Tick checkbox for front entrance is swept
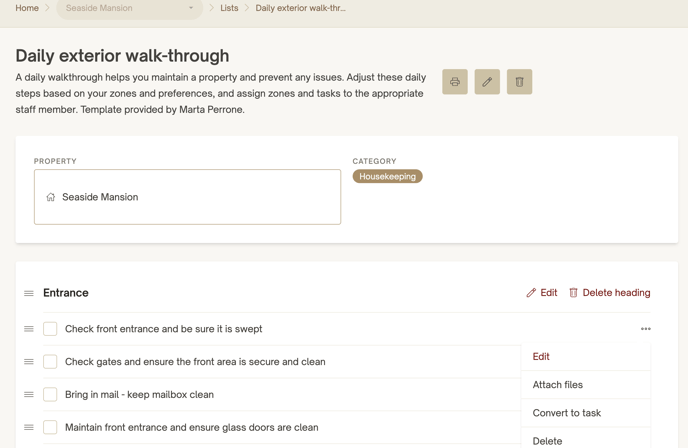688x448 pixels. click(50, 329)
